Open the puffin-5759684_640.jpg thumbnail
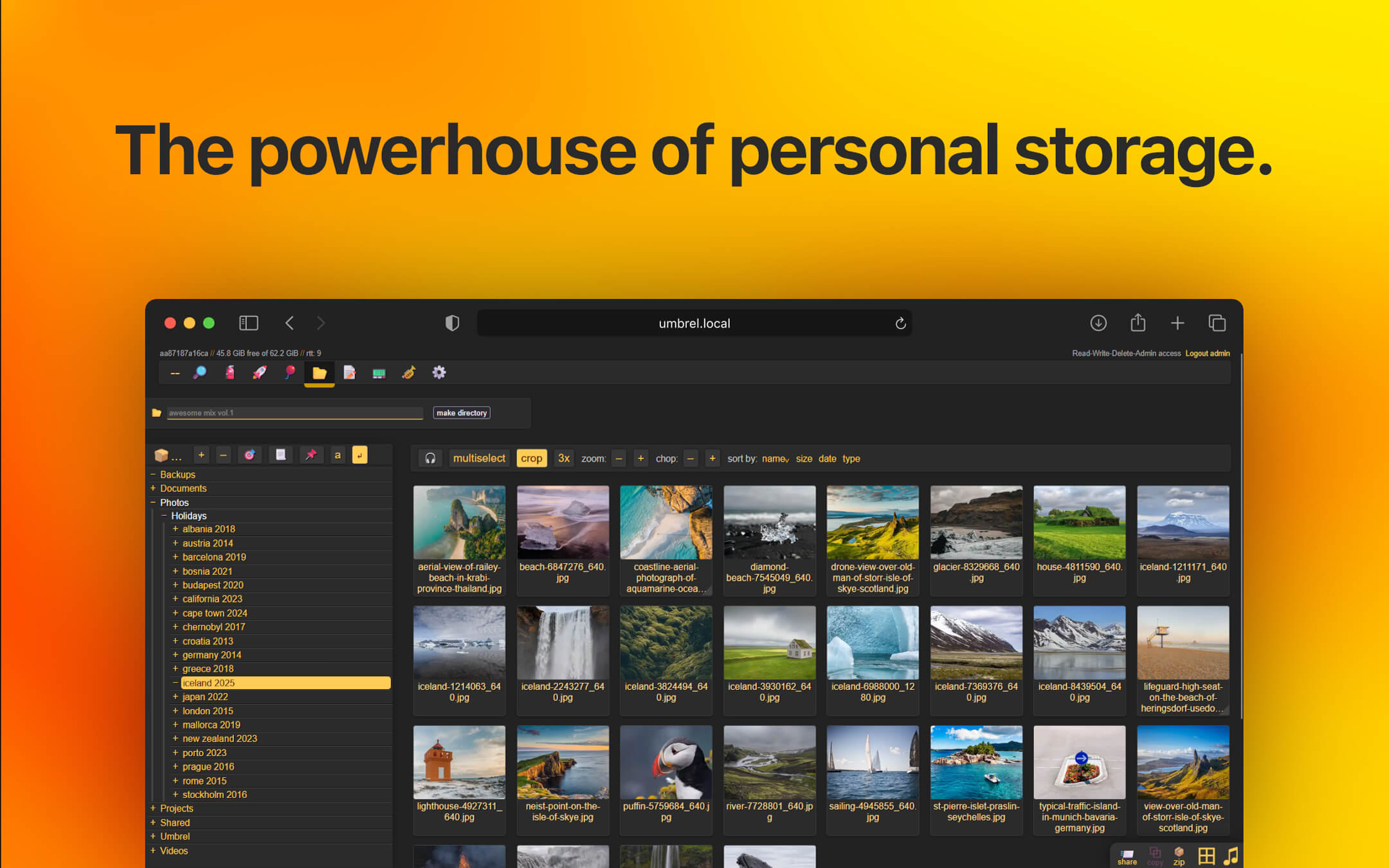This screenshot has height=868, width=1389. (x=666, y=762)
